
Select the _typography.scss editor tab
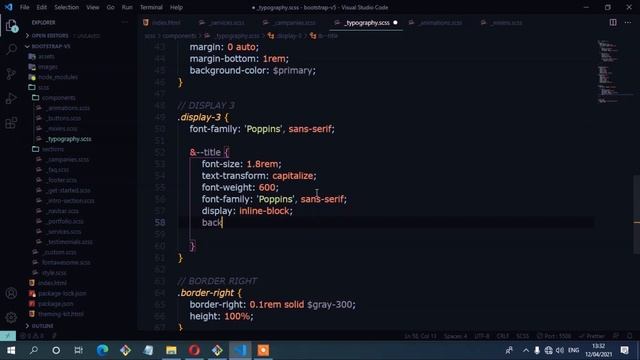367,23
